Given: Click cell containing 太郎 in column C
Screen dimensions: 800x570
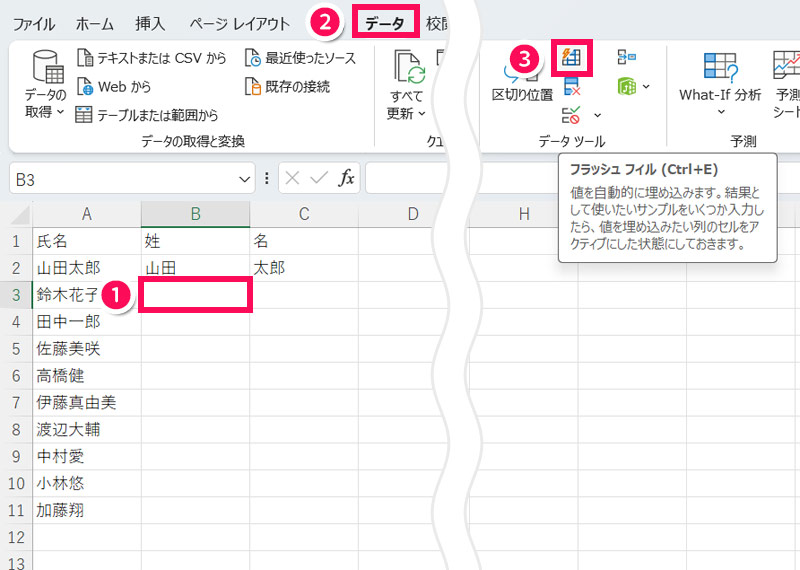Looking at the screenshot, I should (304, 268).
